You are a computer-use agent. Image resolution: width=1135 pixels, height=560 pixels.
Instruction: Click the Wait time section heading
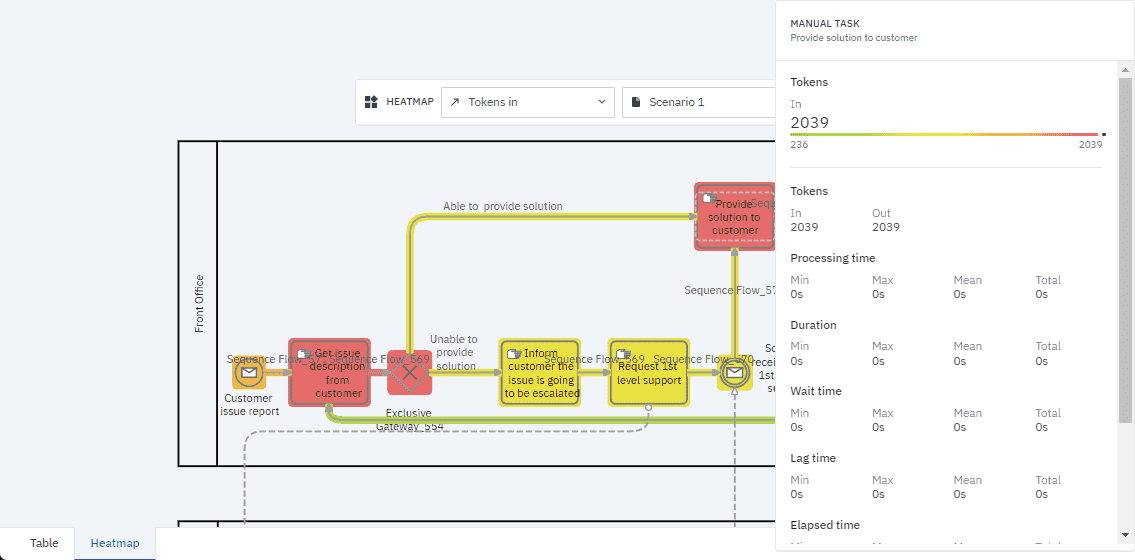pos(816,391)
